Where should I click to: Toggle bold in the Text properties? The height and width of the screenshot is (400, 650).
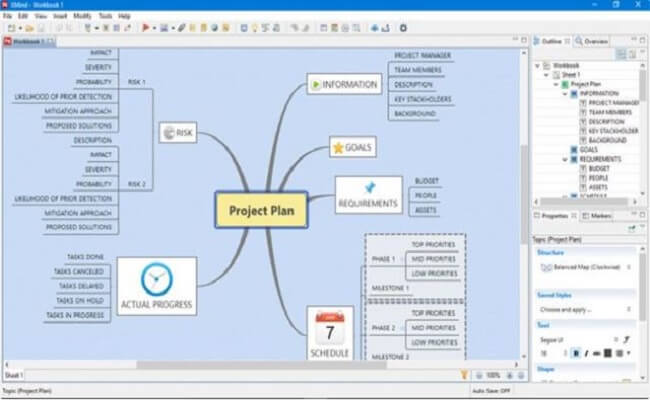tap(576, 352)
